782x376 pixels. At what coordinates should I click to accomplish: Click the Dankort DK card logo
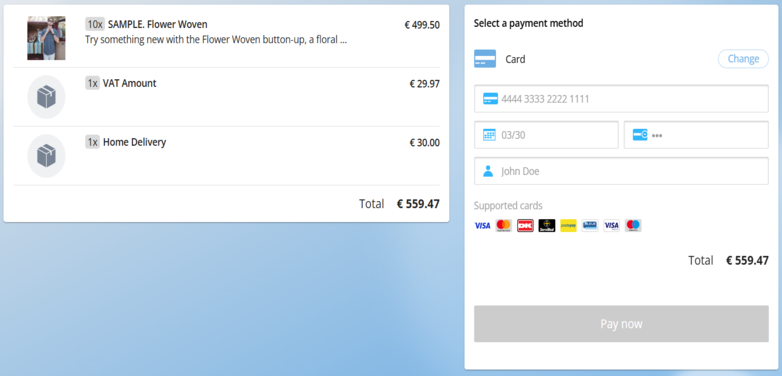pos(525,226)
